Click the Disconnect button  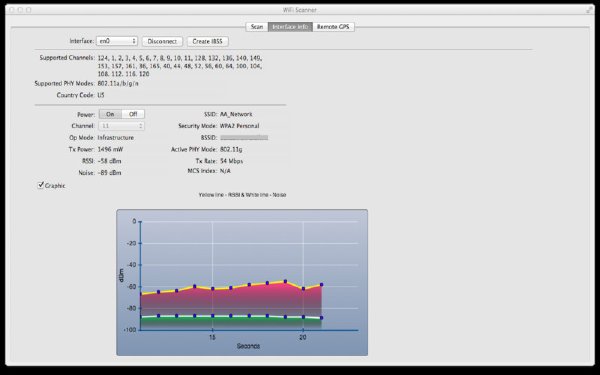pos(162,41)
